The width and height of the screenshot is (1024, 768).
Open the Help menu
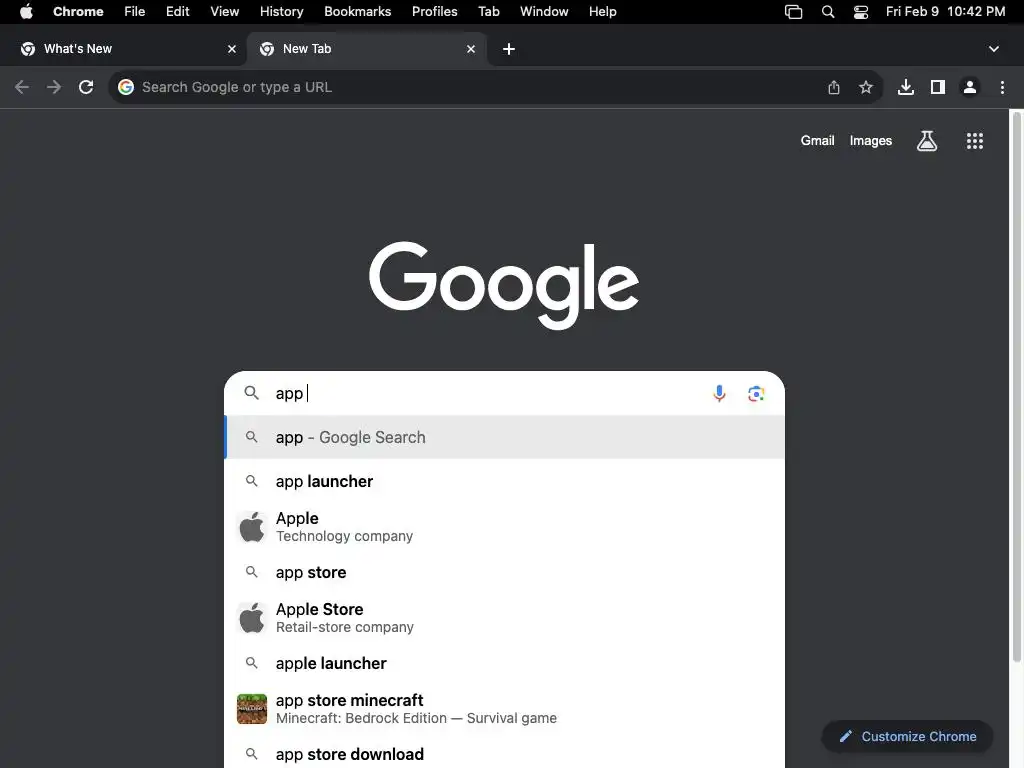(602, 12)
